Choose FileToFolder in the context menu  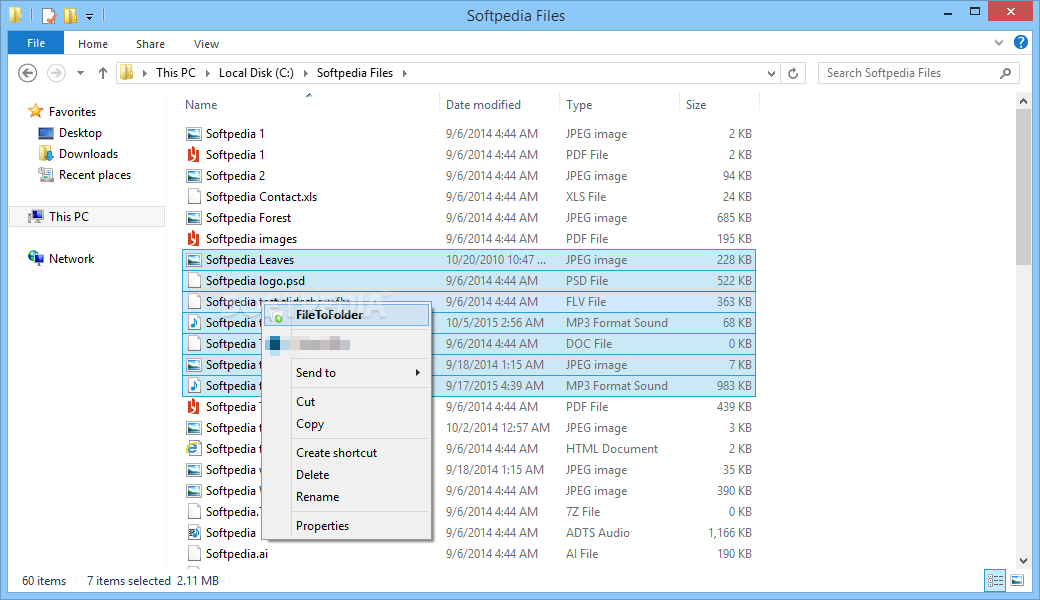click(x=347, y=315)
